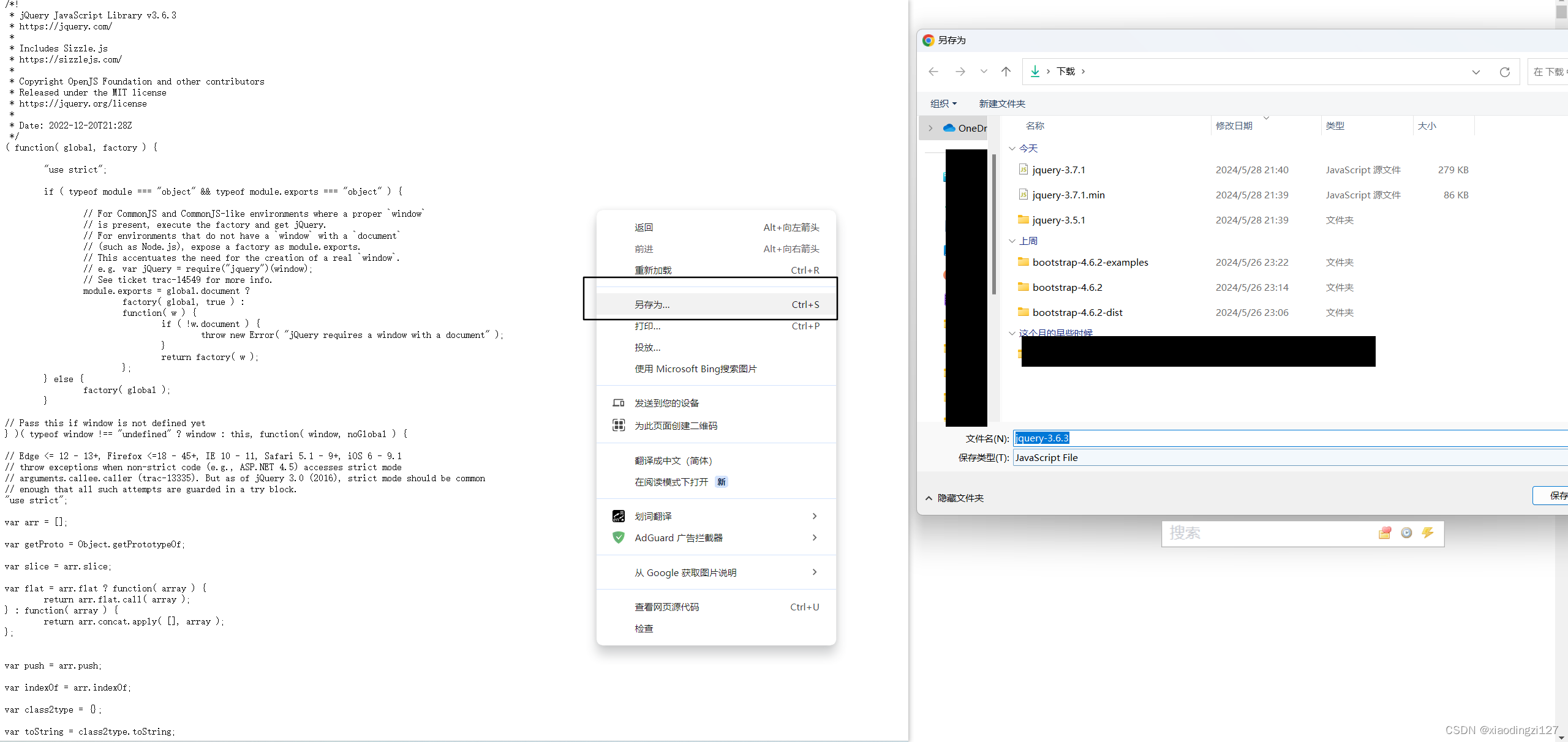Expand the OneDrive tree node

pos(930,128)
